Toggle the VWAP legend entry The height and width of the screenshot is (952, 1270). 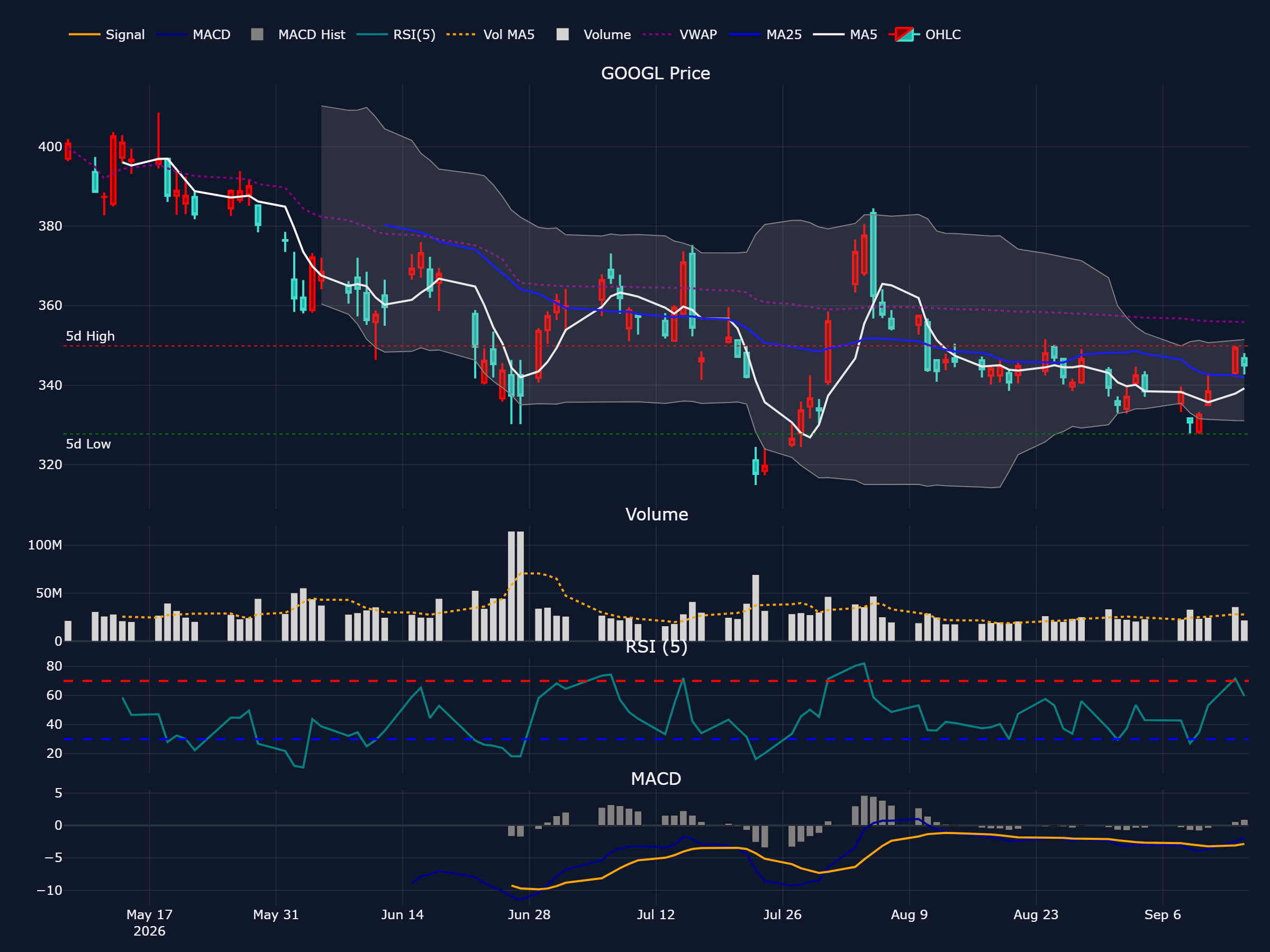click(680, 34)
